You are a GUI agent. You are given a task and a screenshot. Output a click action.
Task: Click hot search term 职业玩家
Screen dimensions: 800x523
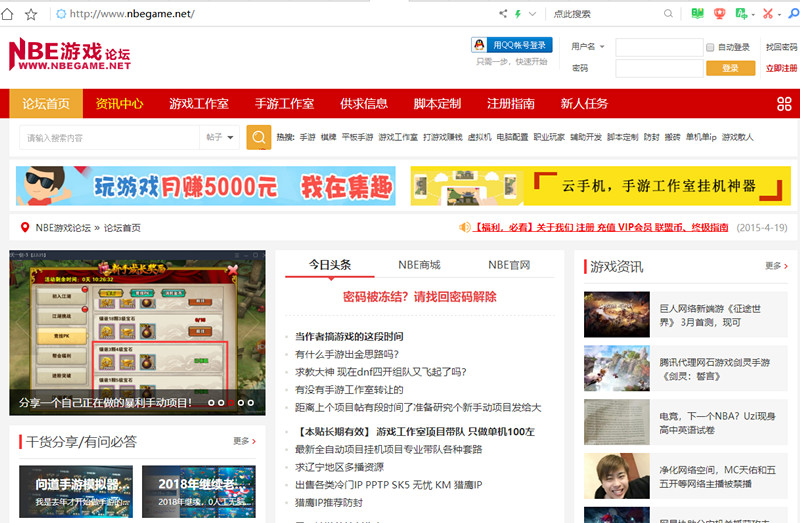tap(549, 137)
